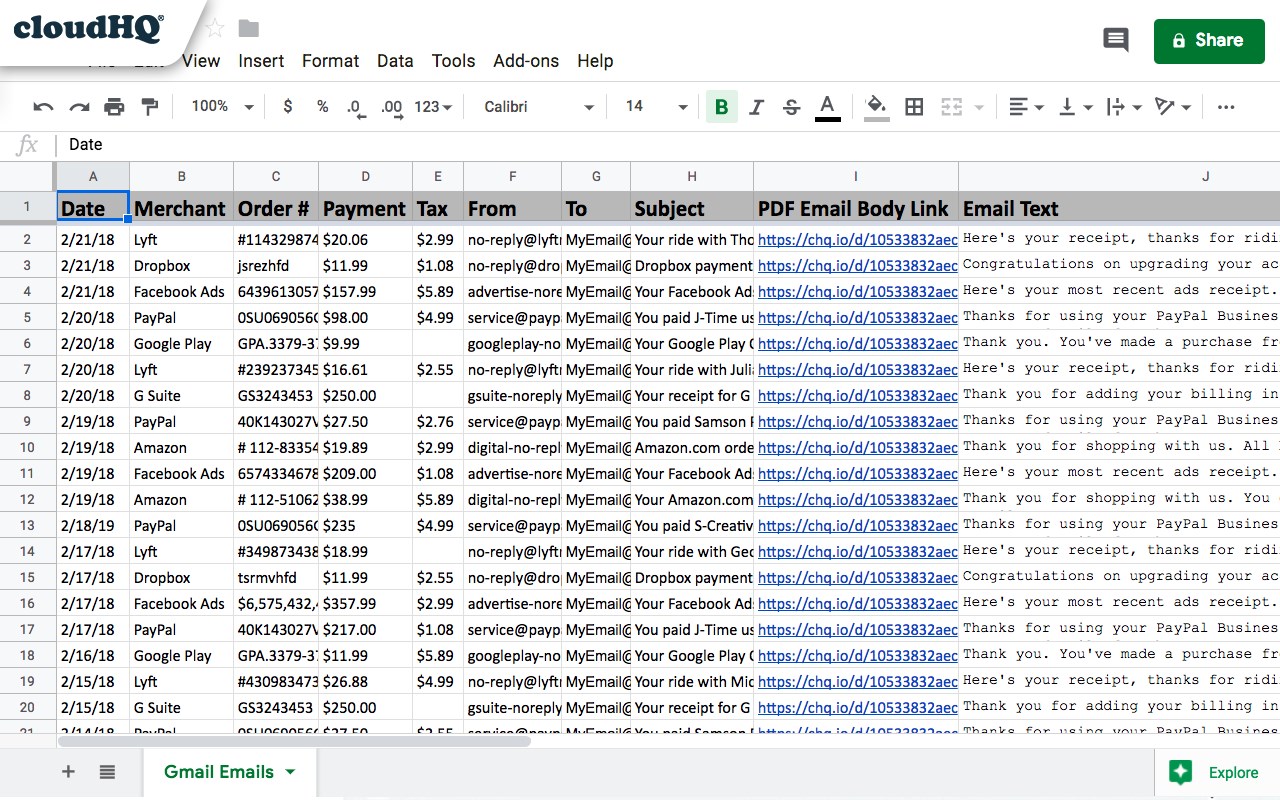Screen dimensions: 1280x800
Task: Select column A header
Action: click(x=93, y=176)
